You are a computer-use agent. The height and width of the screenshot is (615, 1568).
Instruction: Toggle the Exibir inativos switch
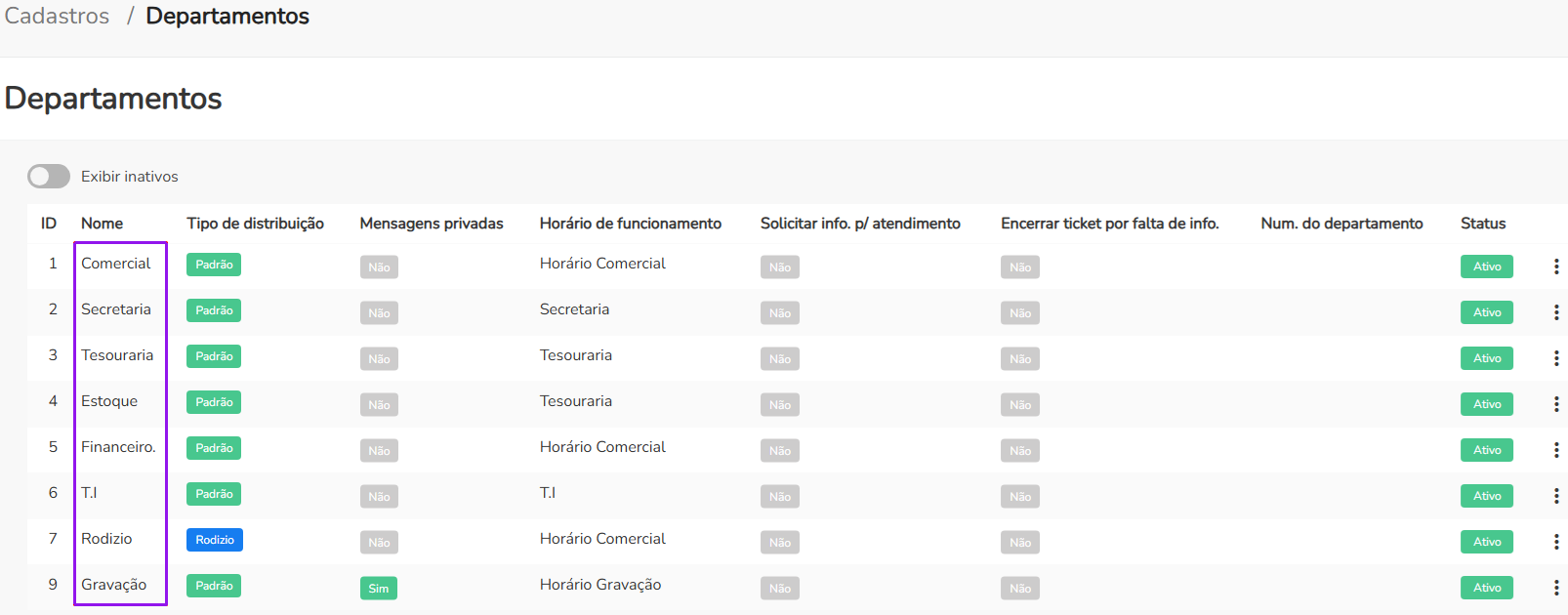(x=49, y=176)
